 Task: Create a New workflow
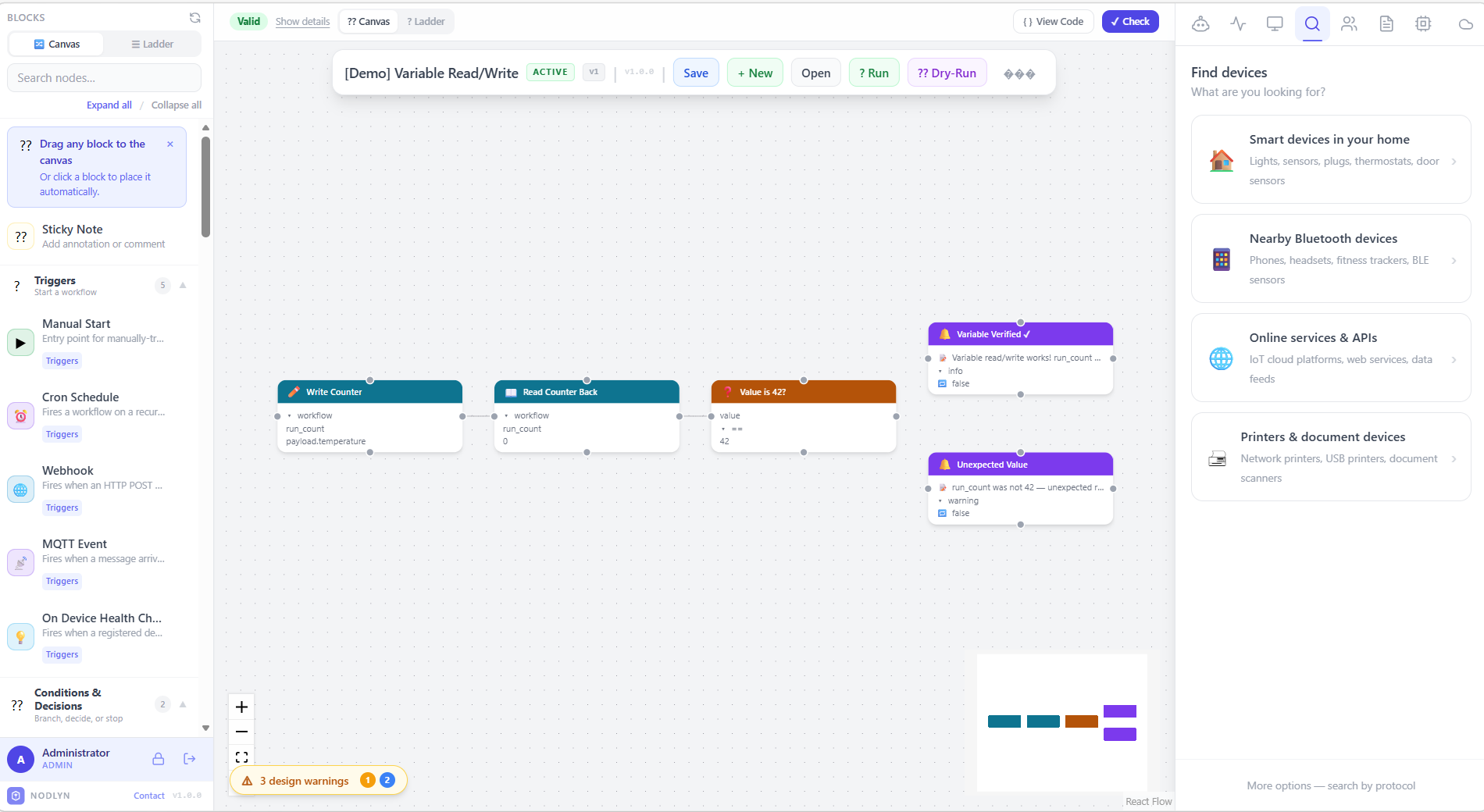[755, 73]
